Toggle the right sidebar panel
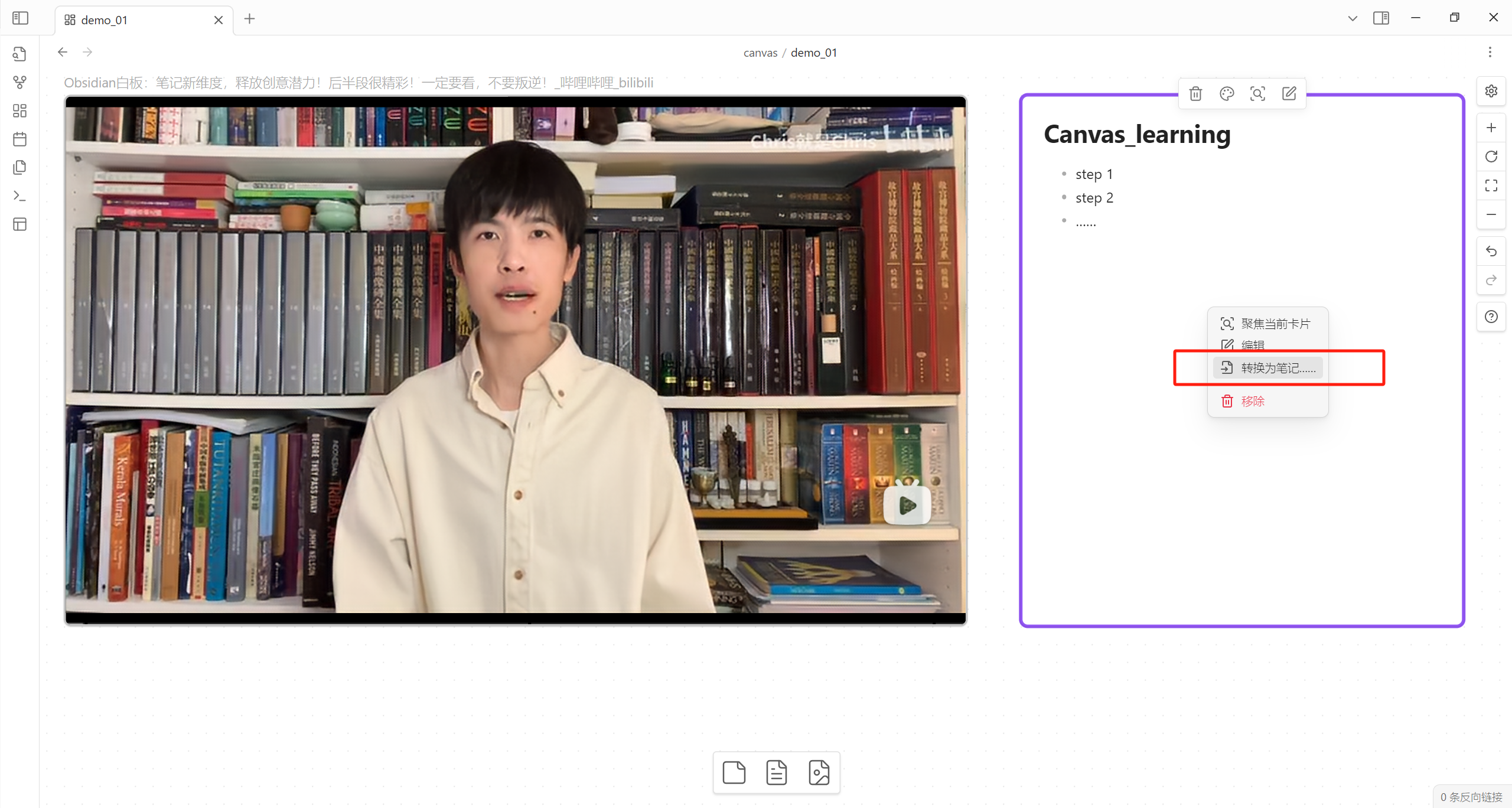Image resolution: width=1512 pixels, height=808 pixels. click(x=1381, y=18)
